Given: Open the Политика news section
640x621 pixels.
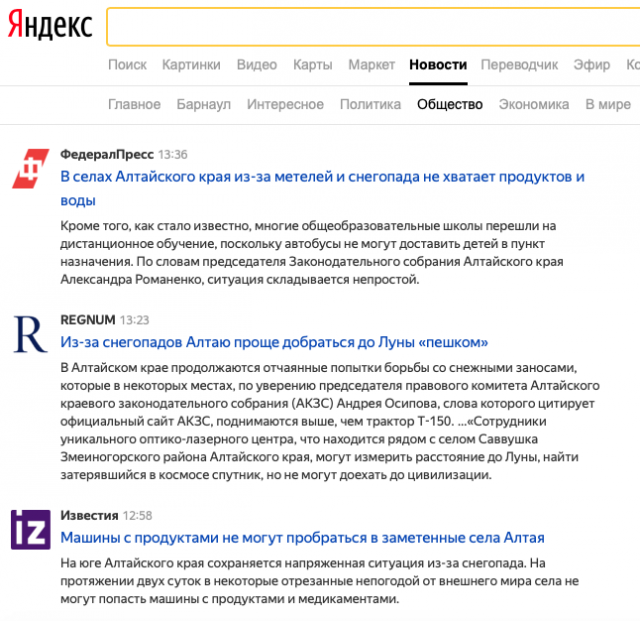Looking at the screenshot, I should click(370, 104).
